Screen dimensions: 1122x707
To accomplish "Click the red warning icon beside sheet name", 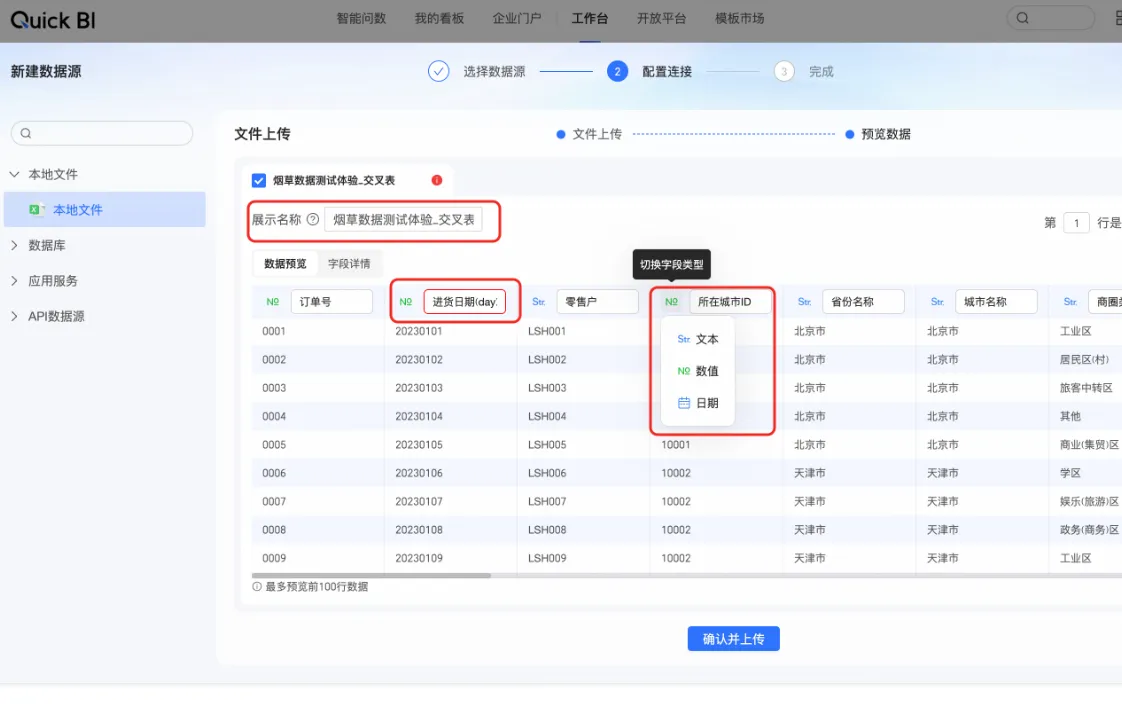I will coord(436,180).
